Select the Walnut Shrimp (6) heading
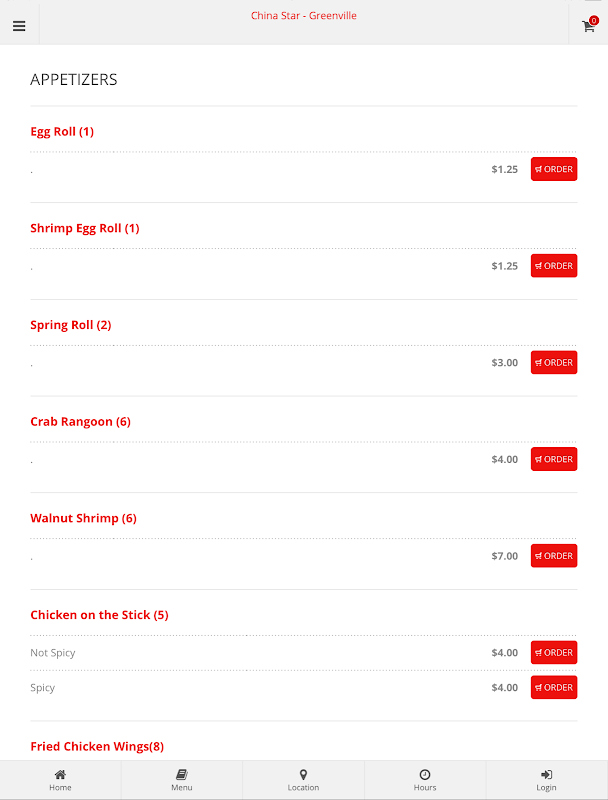 tap(84, 518)
